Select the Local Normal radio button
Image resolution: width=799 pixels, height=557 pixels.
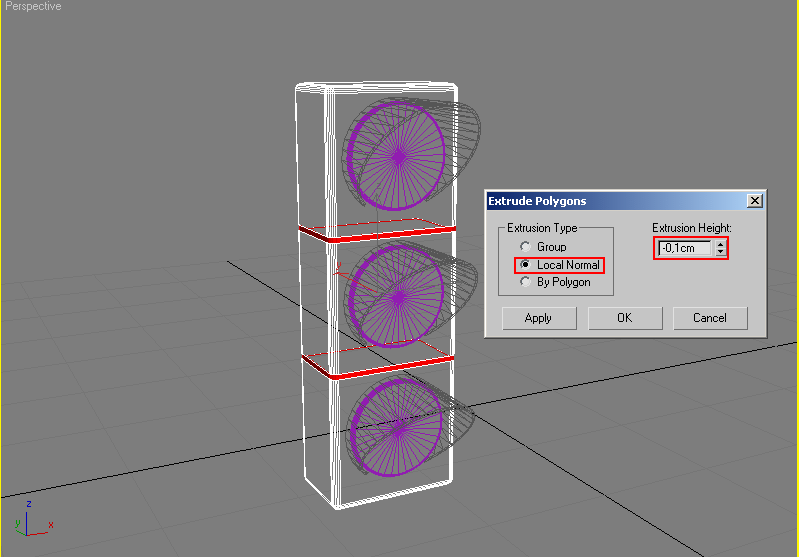(x=525, y=265)
